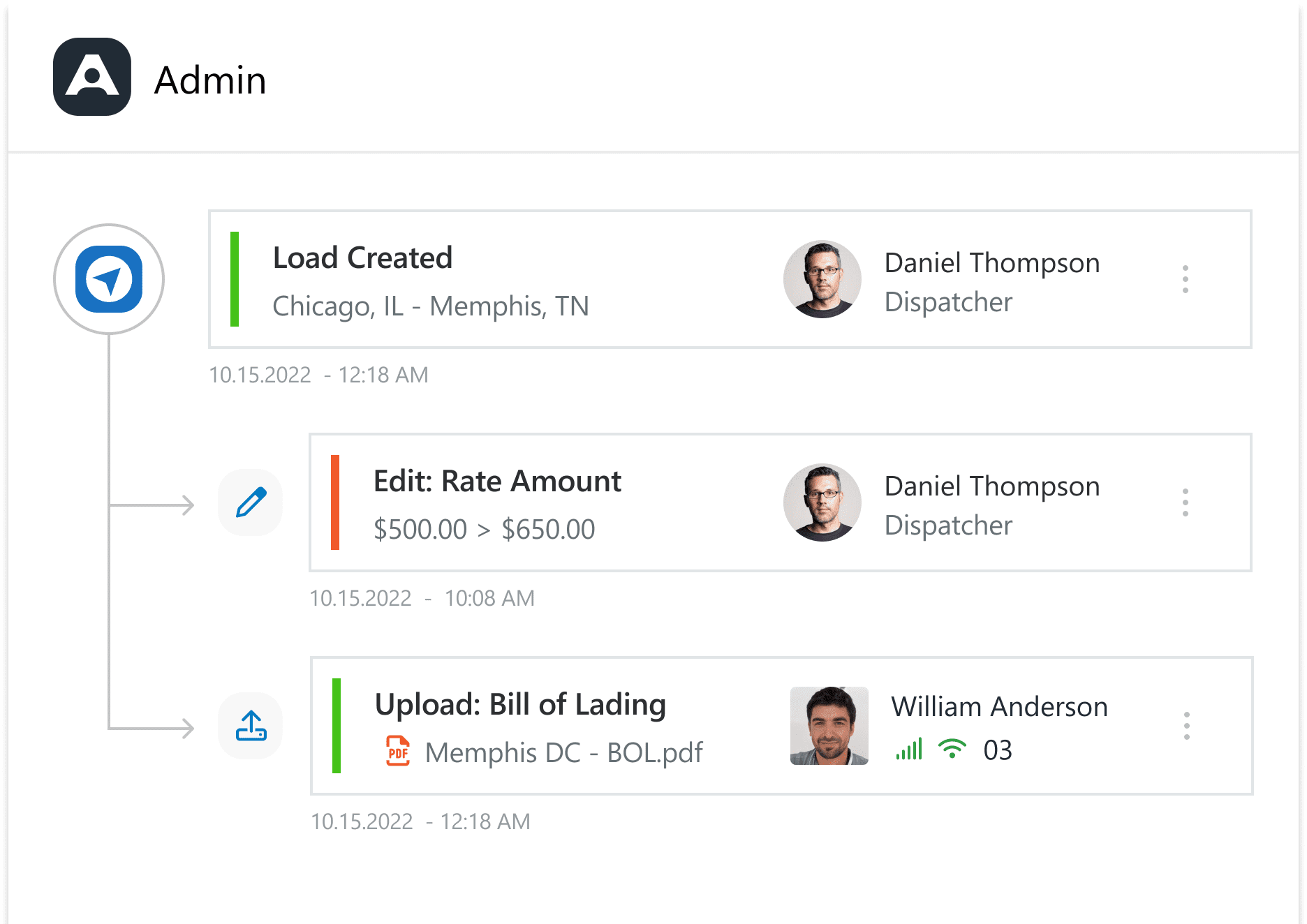1307x924 pixels.
Task: Select the Upload: Bill of Lading title
Action: click(520, 704)
